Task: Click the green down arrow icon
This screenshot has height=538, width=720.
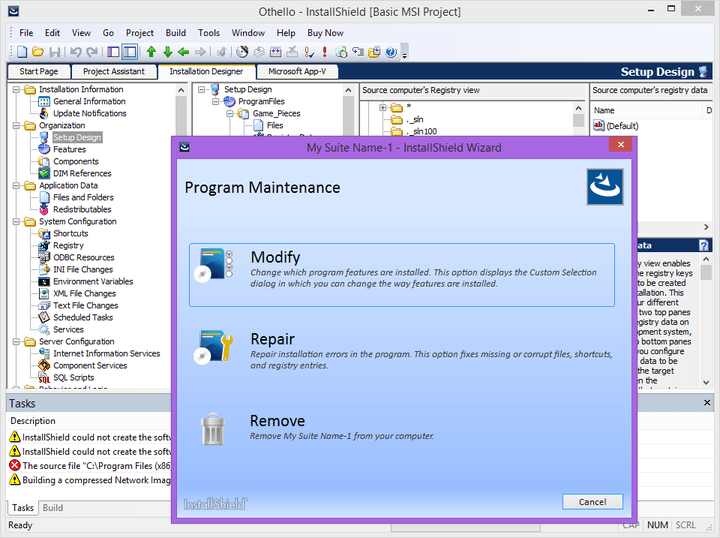Action: [x=168, y=52]
